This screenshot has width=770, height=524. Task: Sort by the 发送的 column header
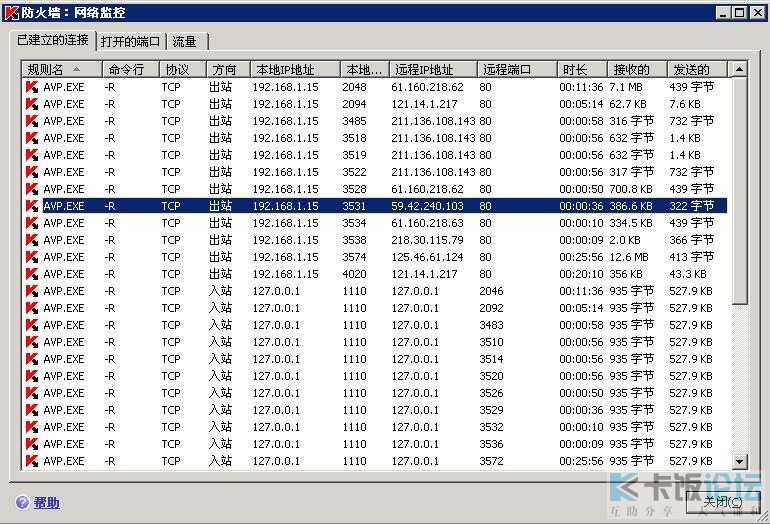[x=696, y=70]
